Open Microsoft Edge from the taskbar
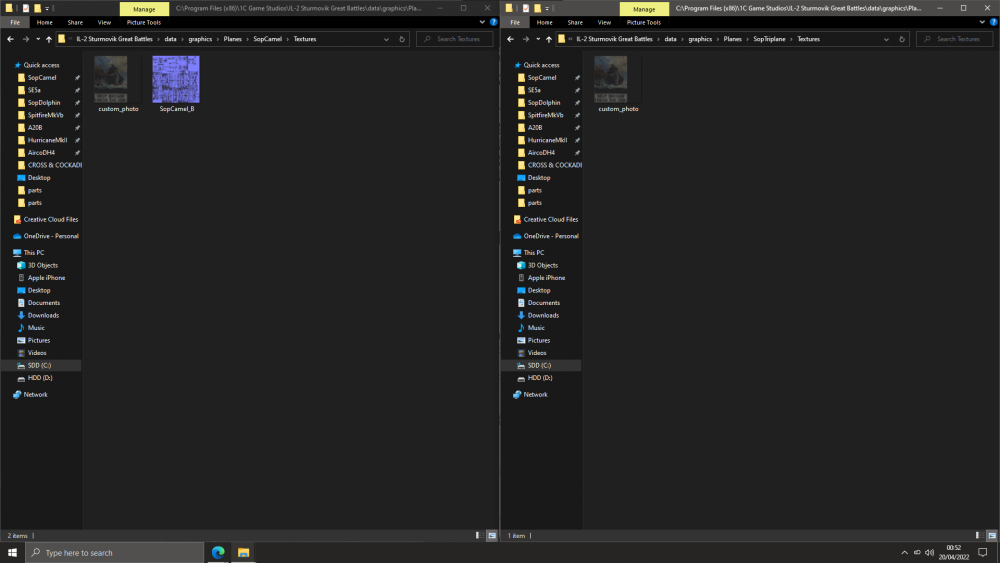This screenshot has height=563, width=1000. tap(217, 552)
